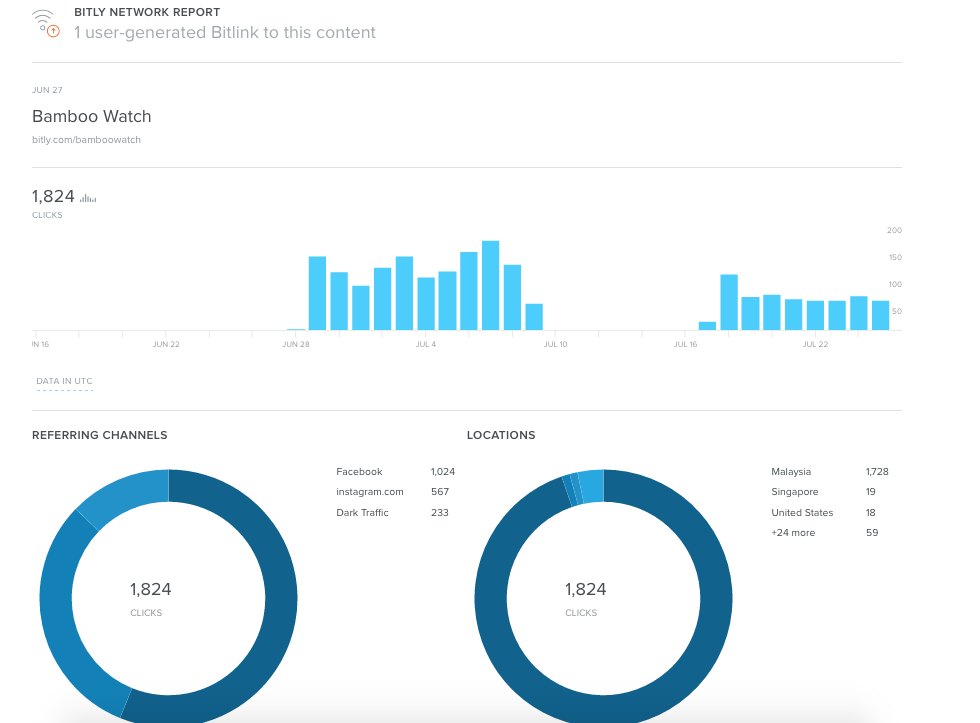Viewport: 980px width, 723px height.
Task: Click the Singapore count 19
Action: click(871, 492)
